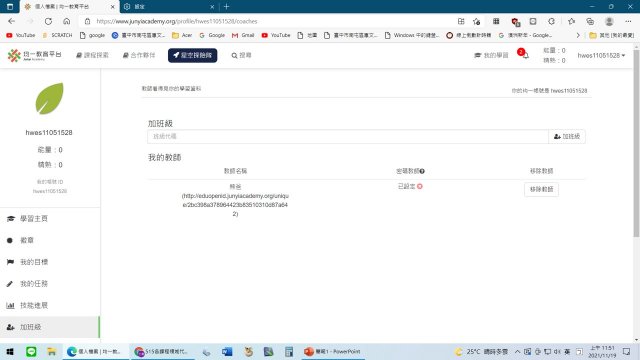Switch to the second browser tab (設定)
This screenshot has height=360, width=640.
tap(169, 7)
